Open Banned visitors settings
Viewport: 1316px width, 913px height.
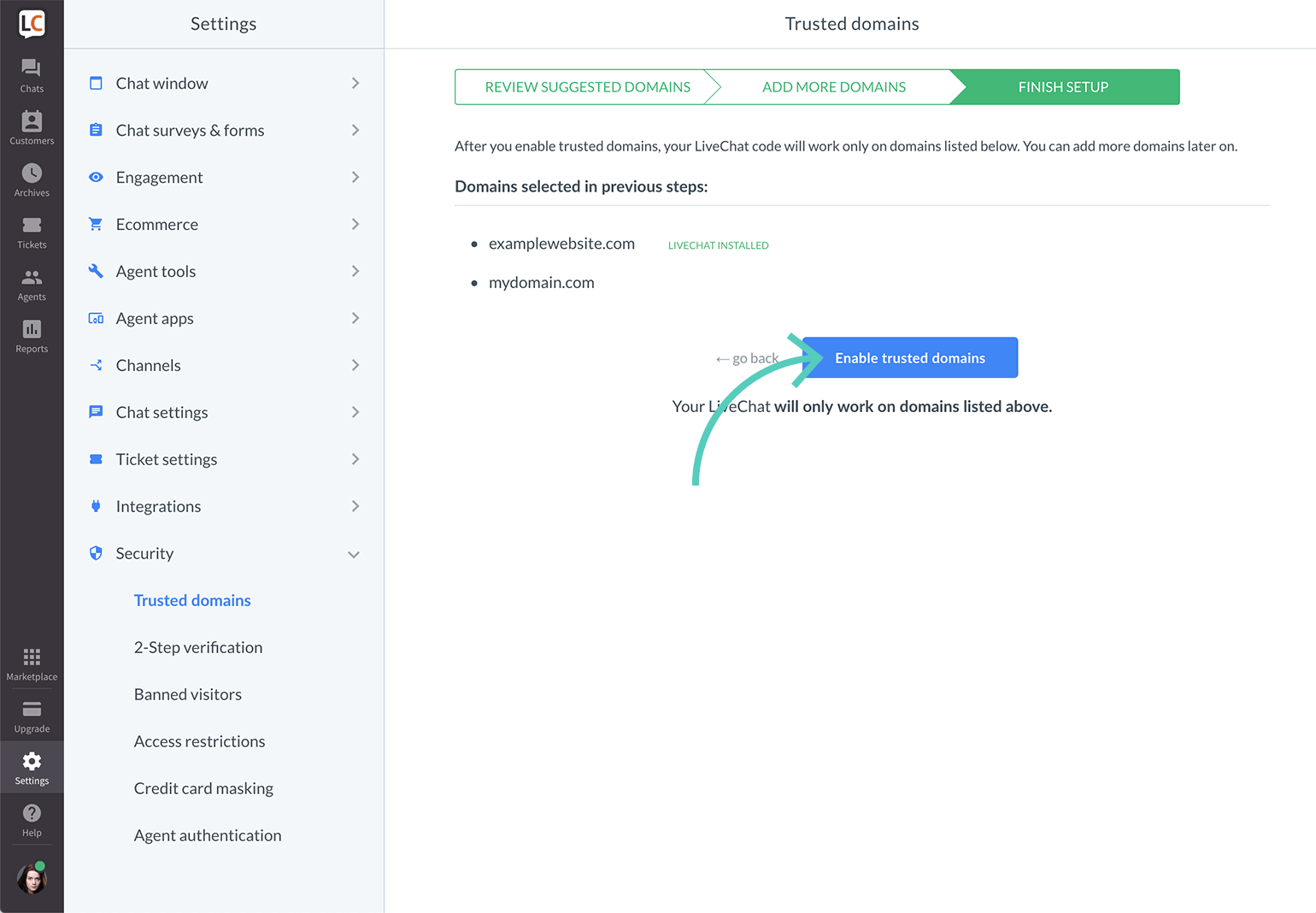click(188, 694)
